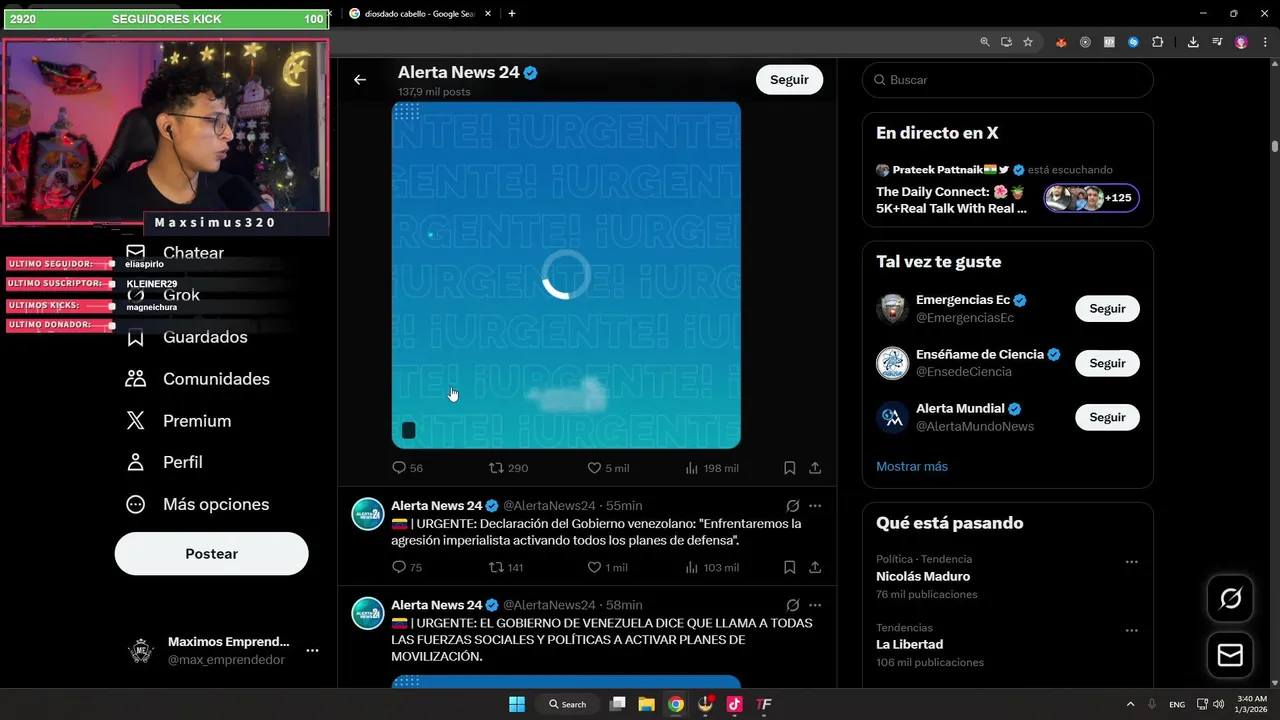Open replies on the post with 56 comments
Viewport: 1280px width, 720px height.
coord(407,468)
